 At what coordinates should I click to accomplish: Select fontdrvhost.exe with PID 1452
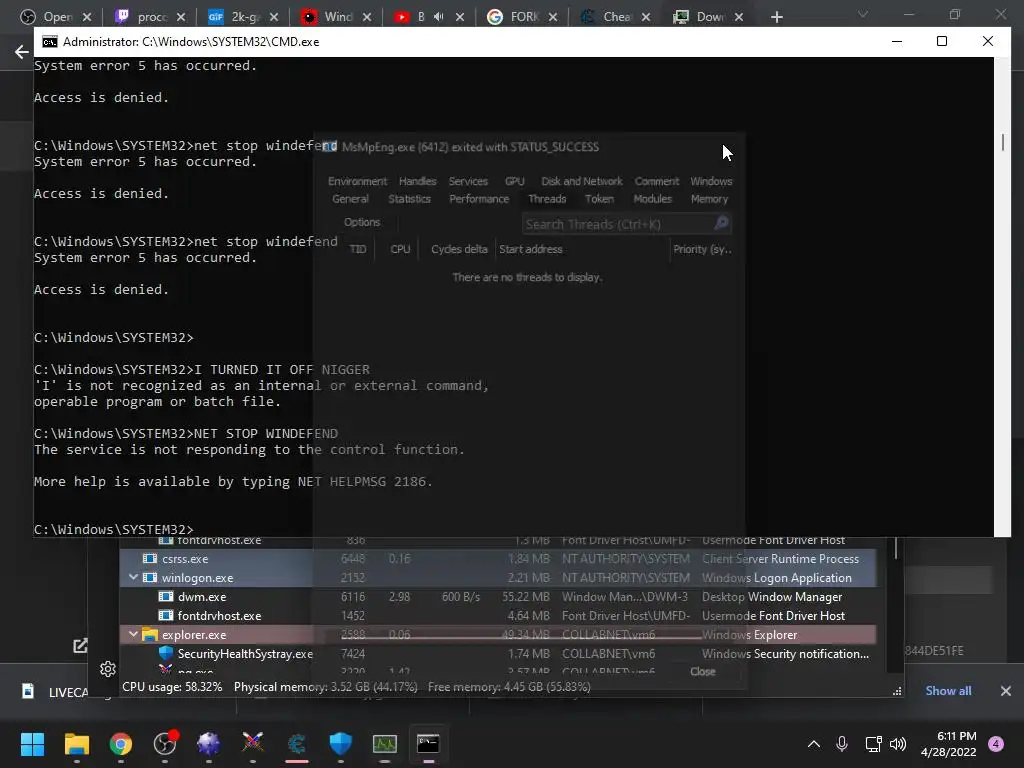point(498,615)
